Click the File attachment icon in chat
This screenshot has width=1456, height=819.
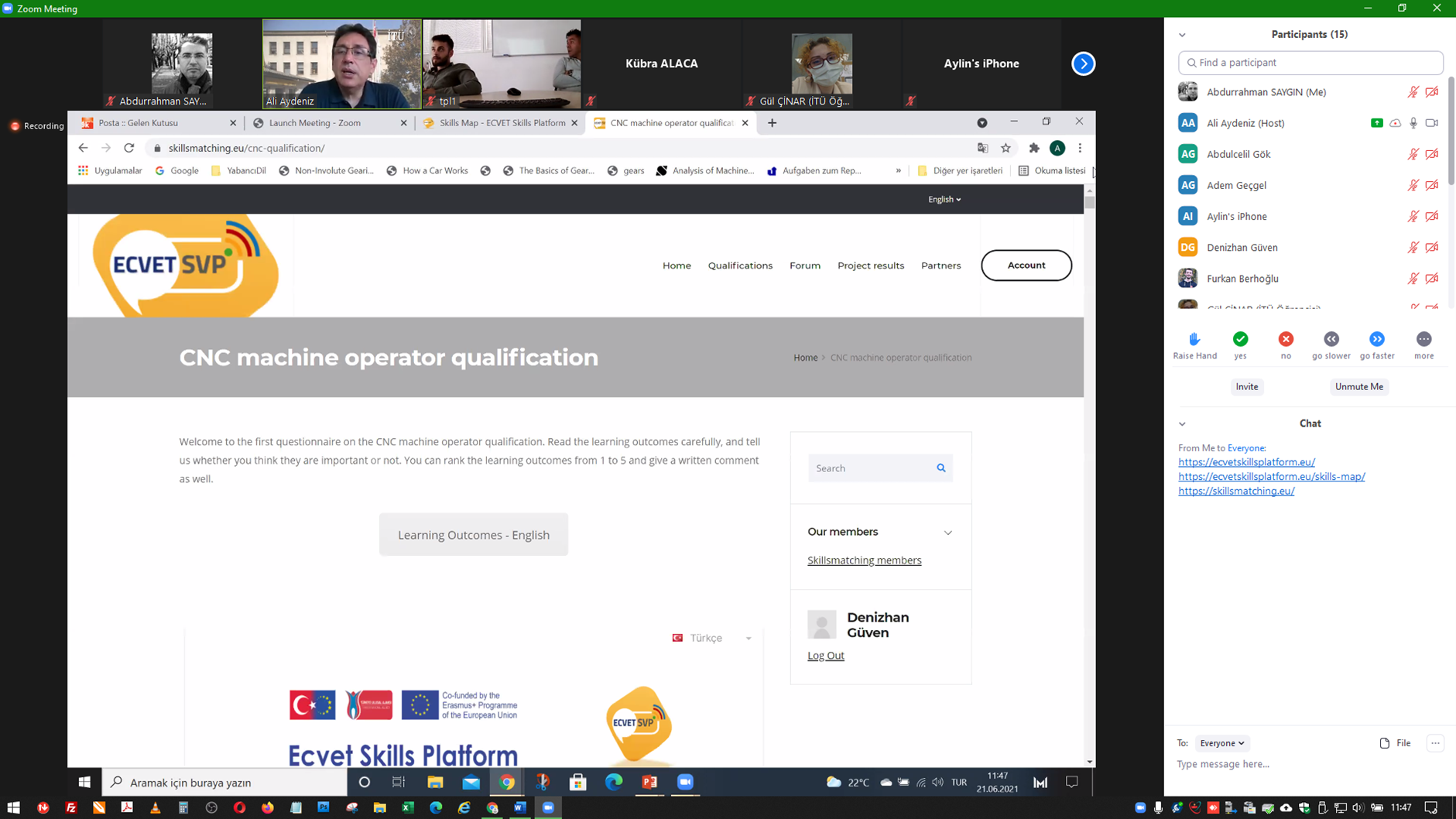tap(1385, 743)
